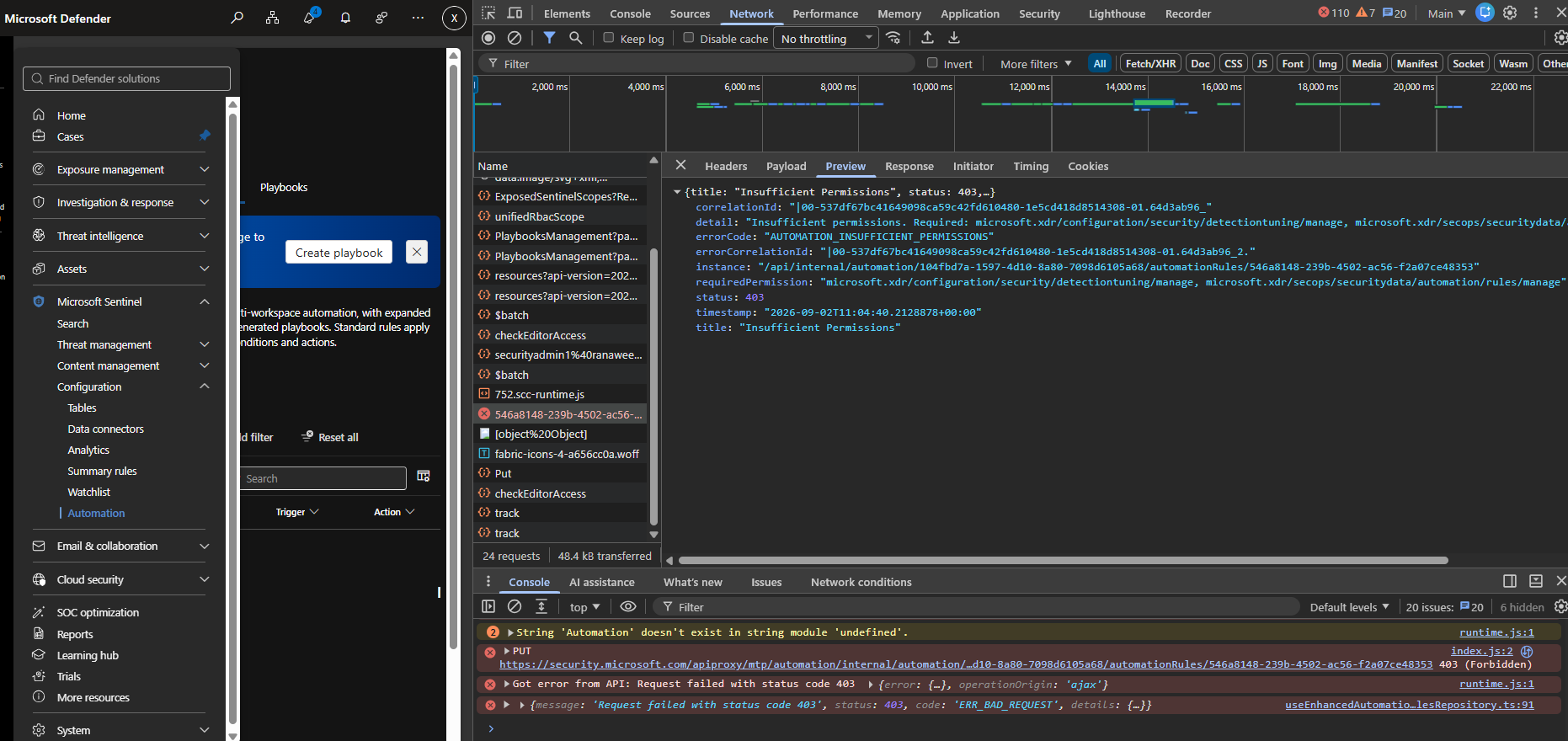Expand the Exposure management section
This screenshot has width=1568, height=741.
[x=120, y=169]
